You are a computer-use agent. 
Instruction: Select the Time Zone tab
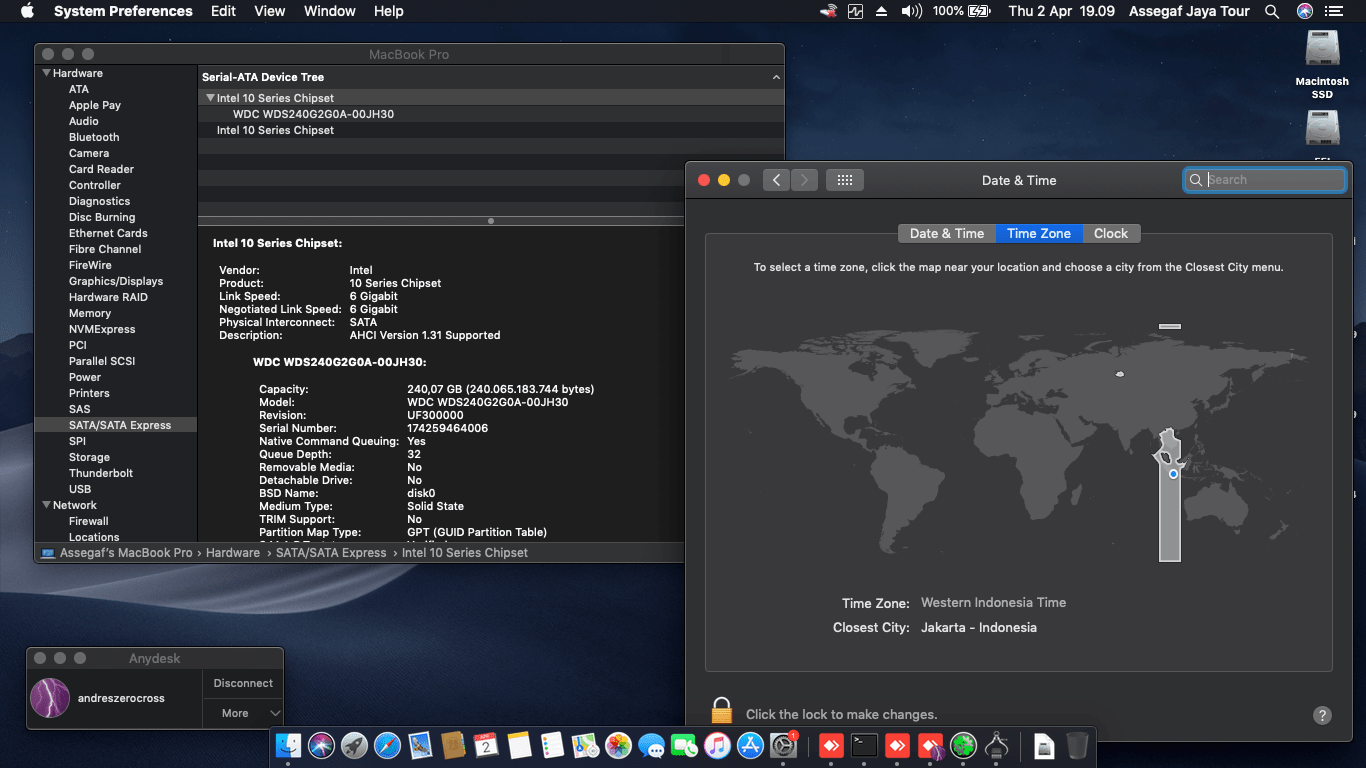(x=1038, y=233)
